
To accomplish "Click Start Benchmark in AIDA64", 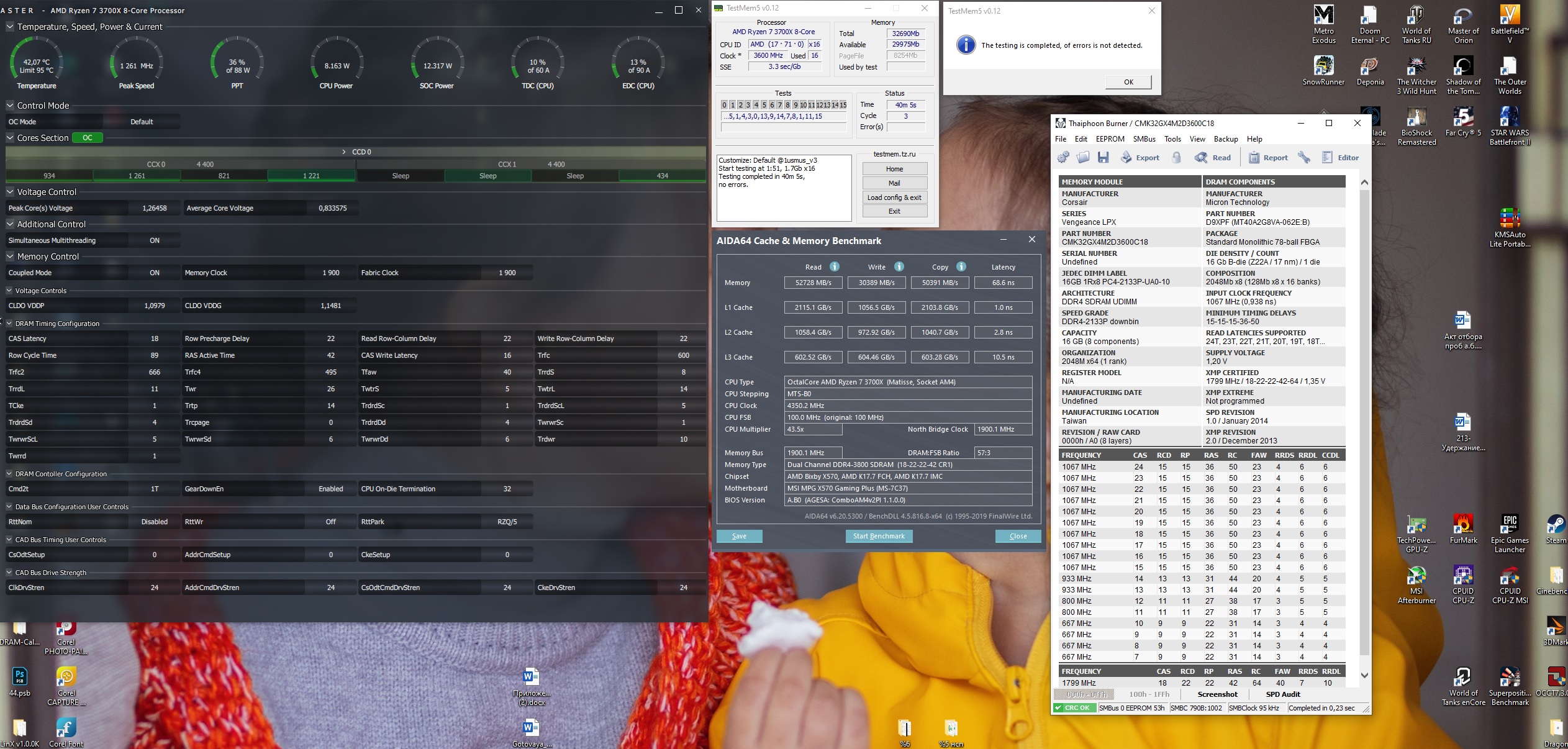I will [x=879, y=536].
